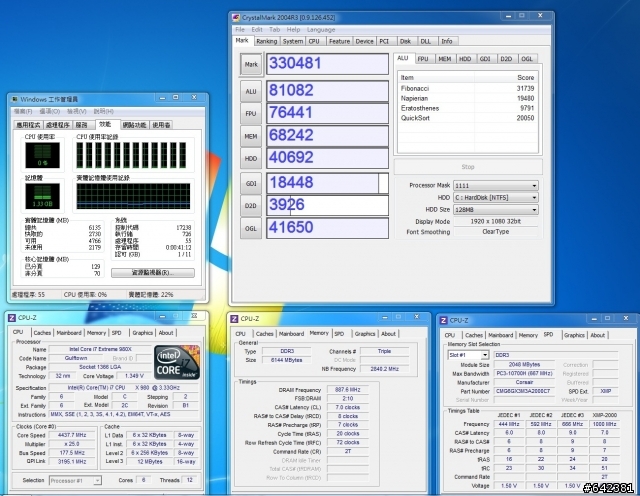Click the Intel Core i7 logo in CPU-Z

(177, 362)
